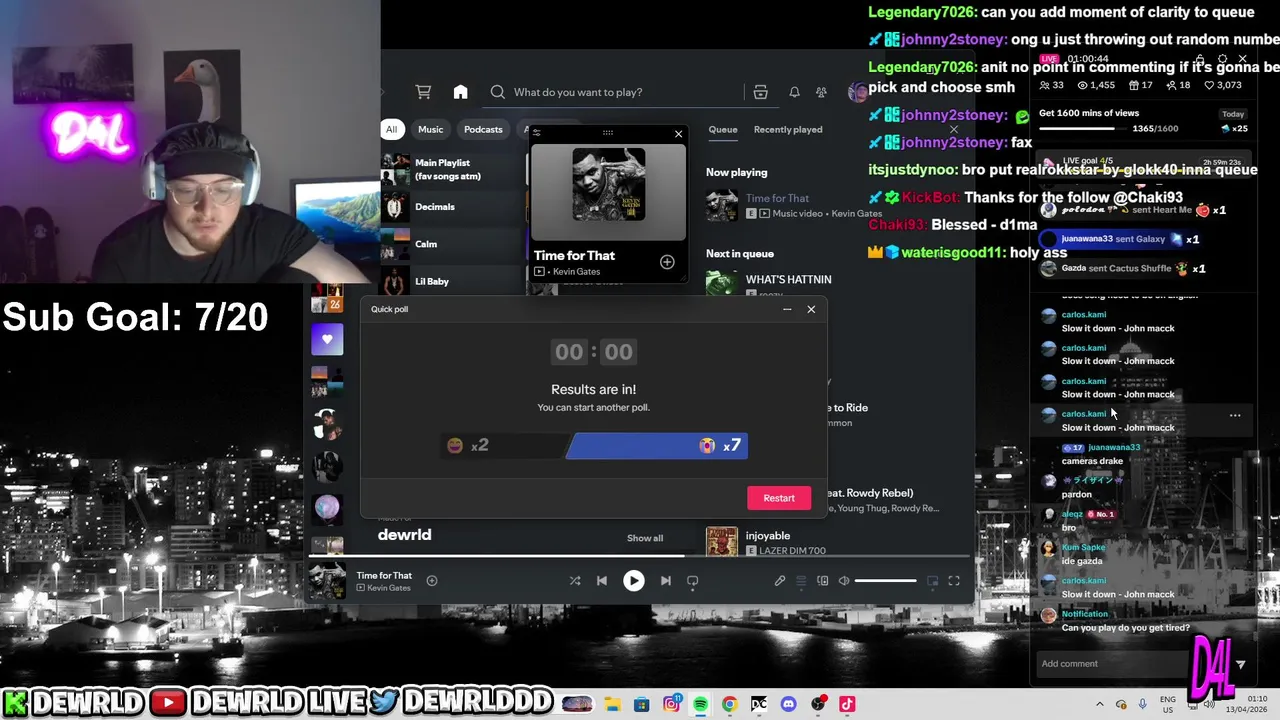Open miniplayer settings sliders icon
Viewport: 1280px width, 720px height.
(x=537, y=132)
